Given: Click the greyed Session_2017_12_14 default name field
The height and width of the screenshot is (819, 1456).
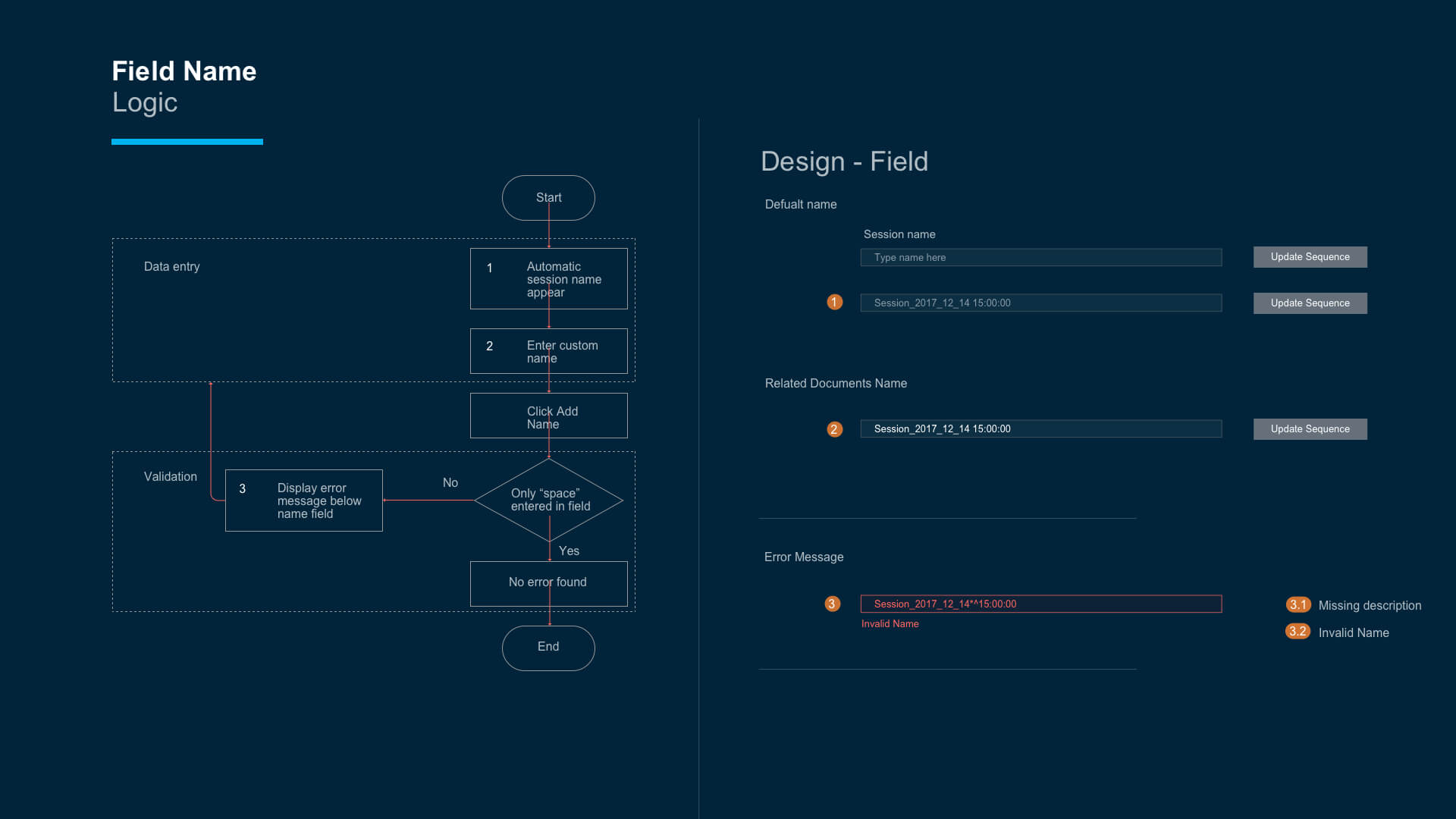Looking at the screenshot, I should 1040,303.
